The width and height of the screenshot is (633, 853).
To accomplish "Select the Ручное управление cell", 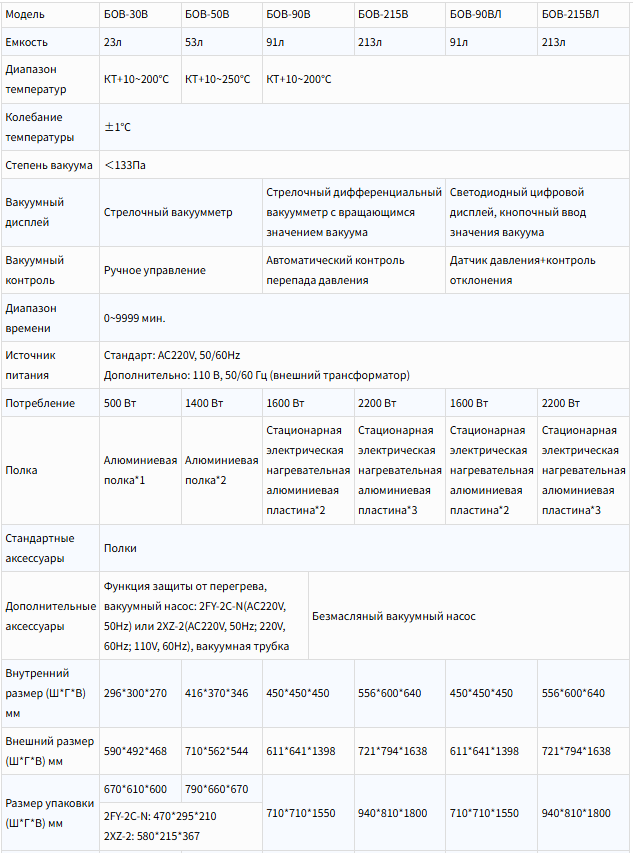I will 155,270.
